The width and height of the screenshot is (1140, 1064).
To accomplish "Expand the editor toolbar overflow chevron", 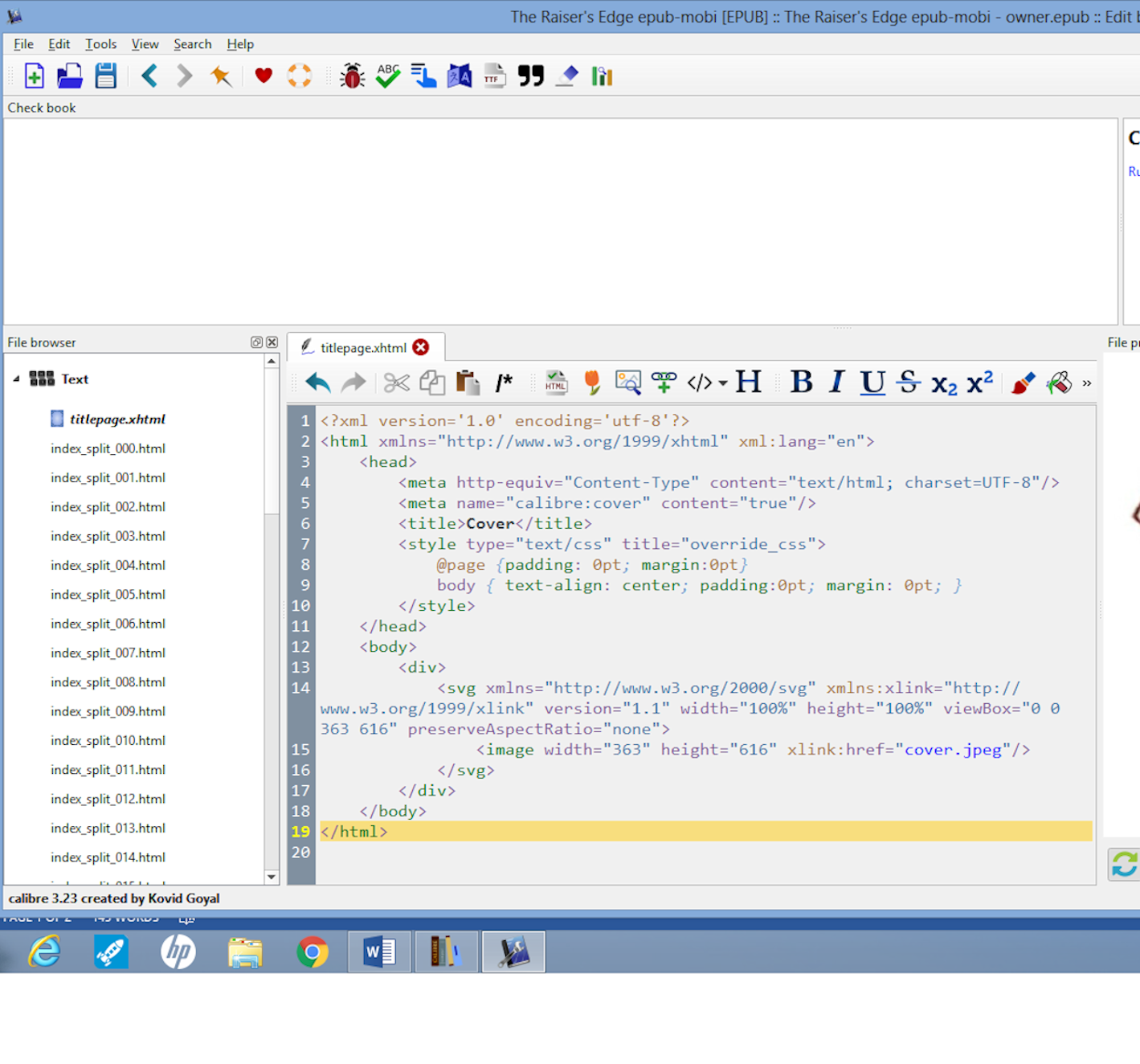I will click(x=1086, y=383).
